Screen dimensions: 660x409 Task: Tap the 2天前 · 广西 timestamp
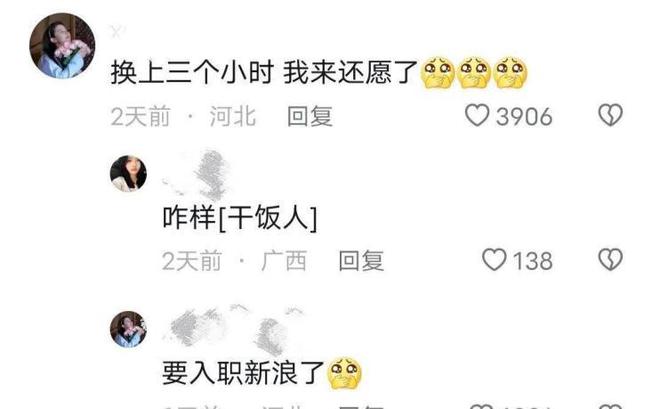234,260
